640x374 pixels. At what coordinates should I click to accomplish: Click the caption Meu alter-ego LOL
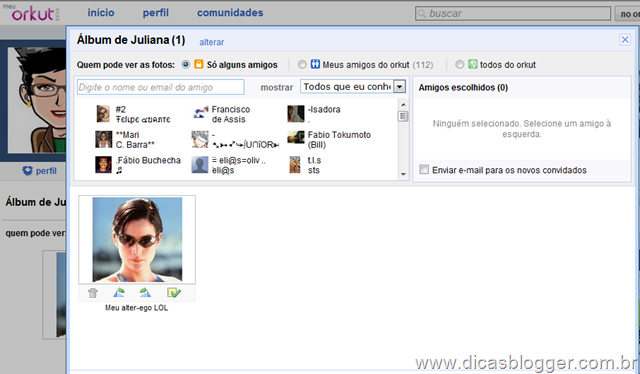(x=136, y=307)
